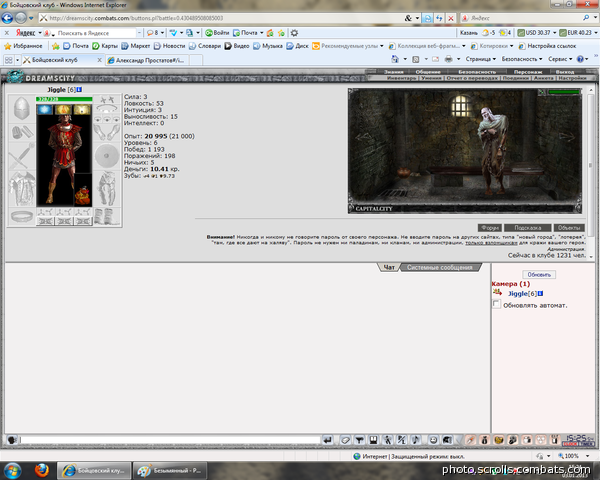This screenshot has height=480, width=600.
Task: Open the Котировки favorites dropdown
Action: click(511, 46)
